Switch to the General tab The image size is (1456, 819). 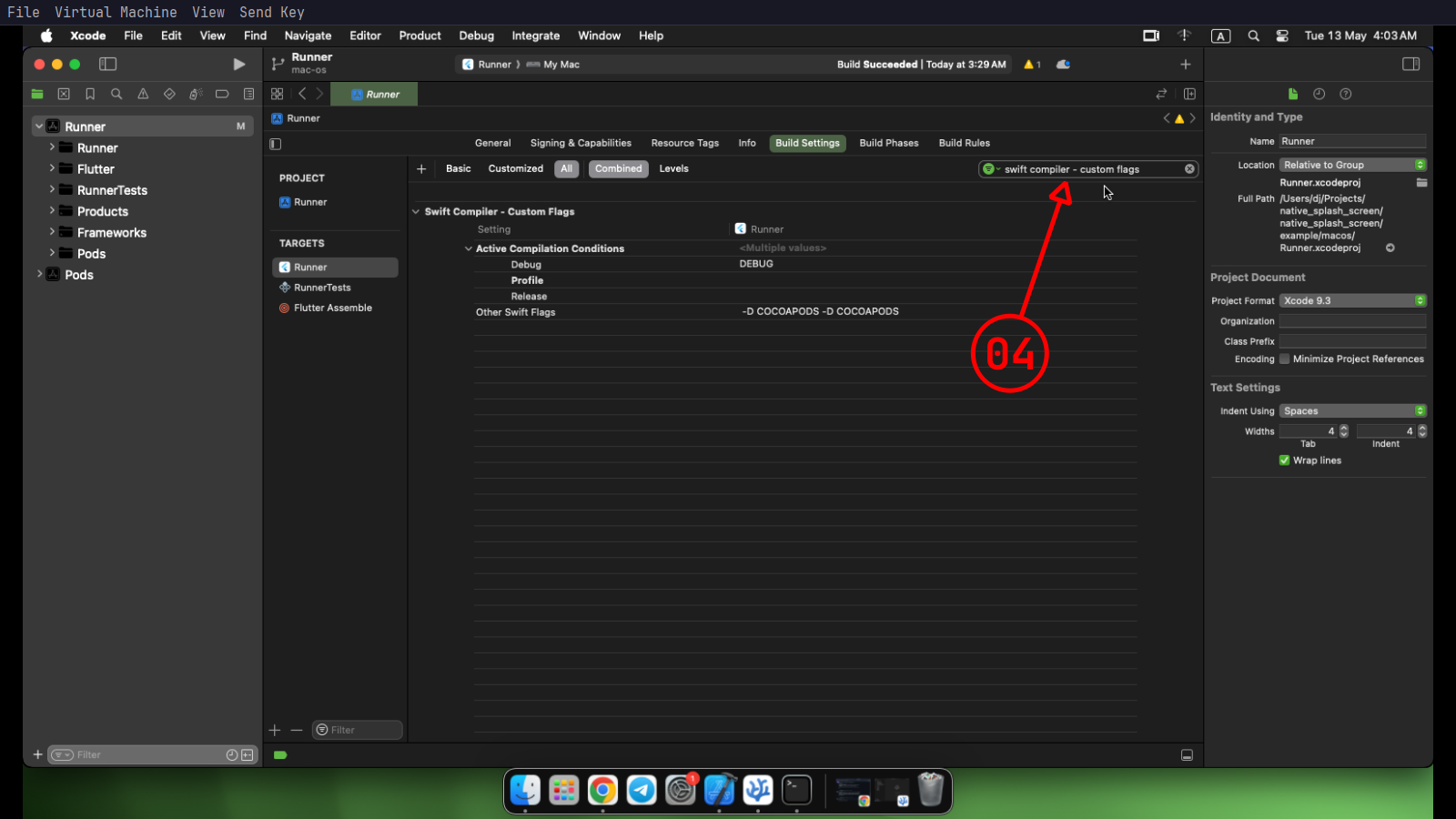(x=492, y=143)
